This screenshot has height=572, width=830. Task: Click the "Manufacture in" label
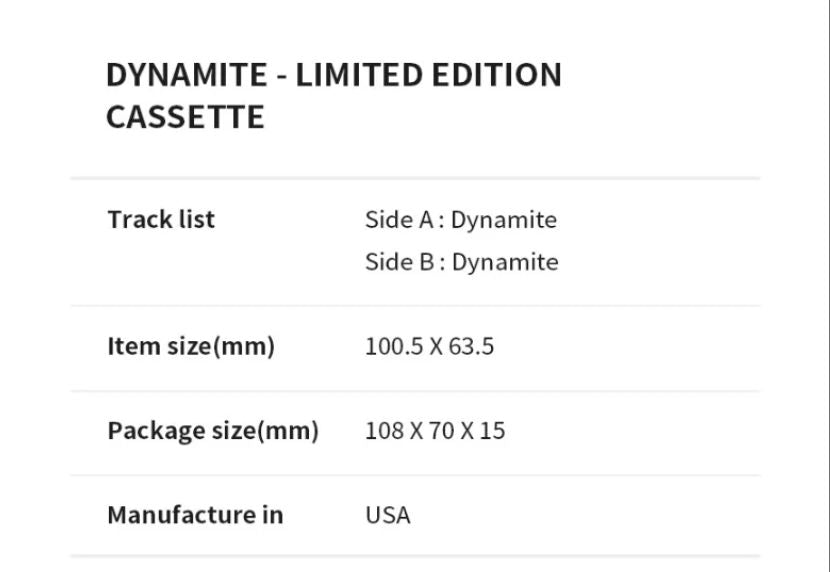point(195,515)
